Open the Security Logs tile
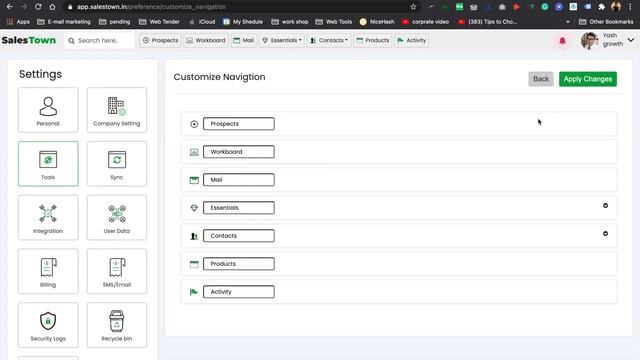This screenshot has width=640, height=360. pyautogui.click(x=48, y=325)
